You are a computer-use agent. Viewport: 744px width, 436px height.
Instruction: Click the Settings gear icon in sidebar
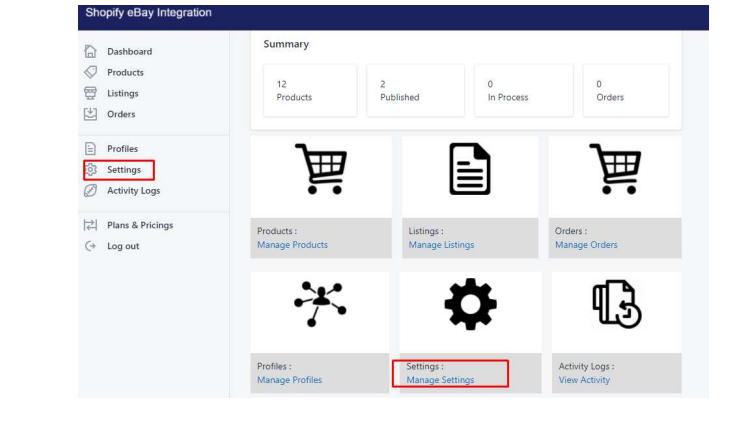(91, 169)
